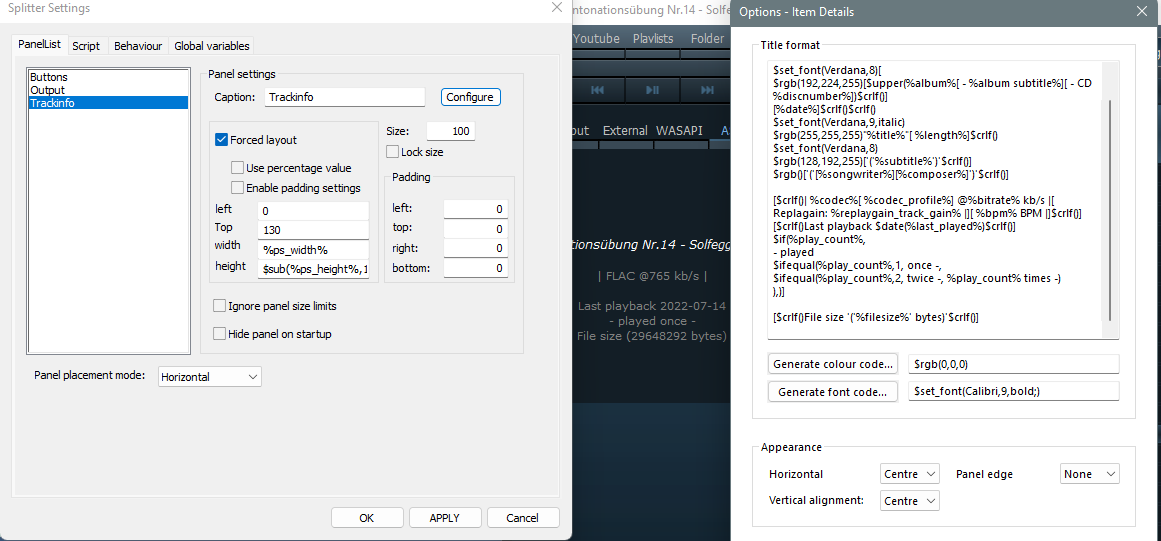Open Panel placement mode dropdown

click(x=210, y=377)
